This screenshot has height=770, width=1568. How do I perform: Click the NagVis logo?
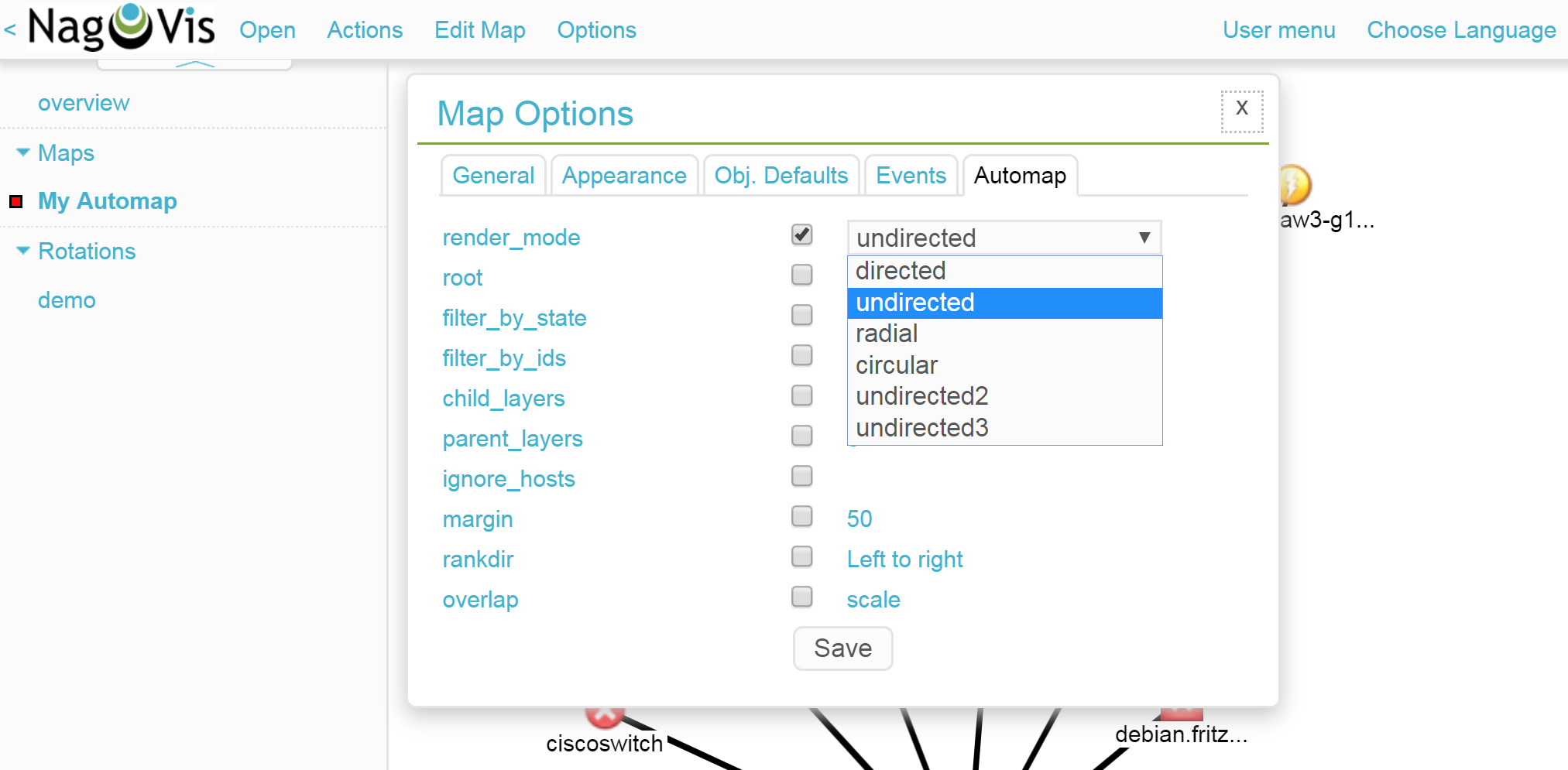coord(121,28)
